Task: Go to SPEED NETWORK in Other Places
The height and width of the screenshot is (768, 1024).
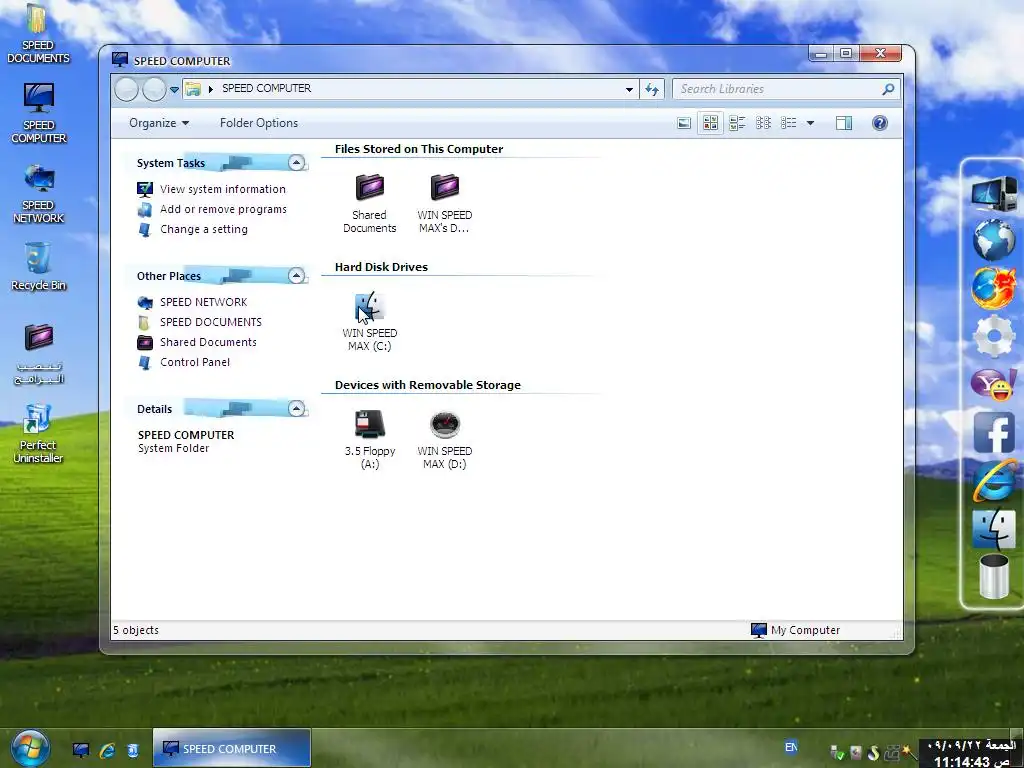Action: tap(203, 302)
